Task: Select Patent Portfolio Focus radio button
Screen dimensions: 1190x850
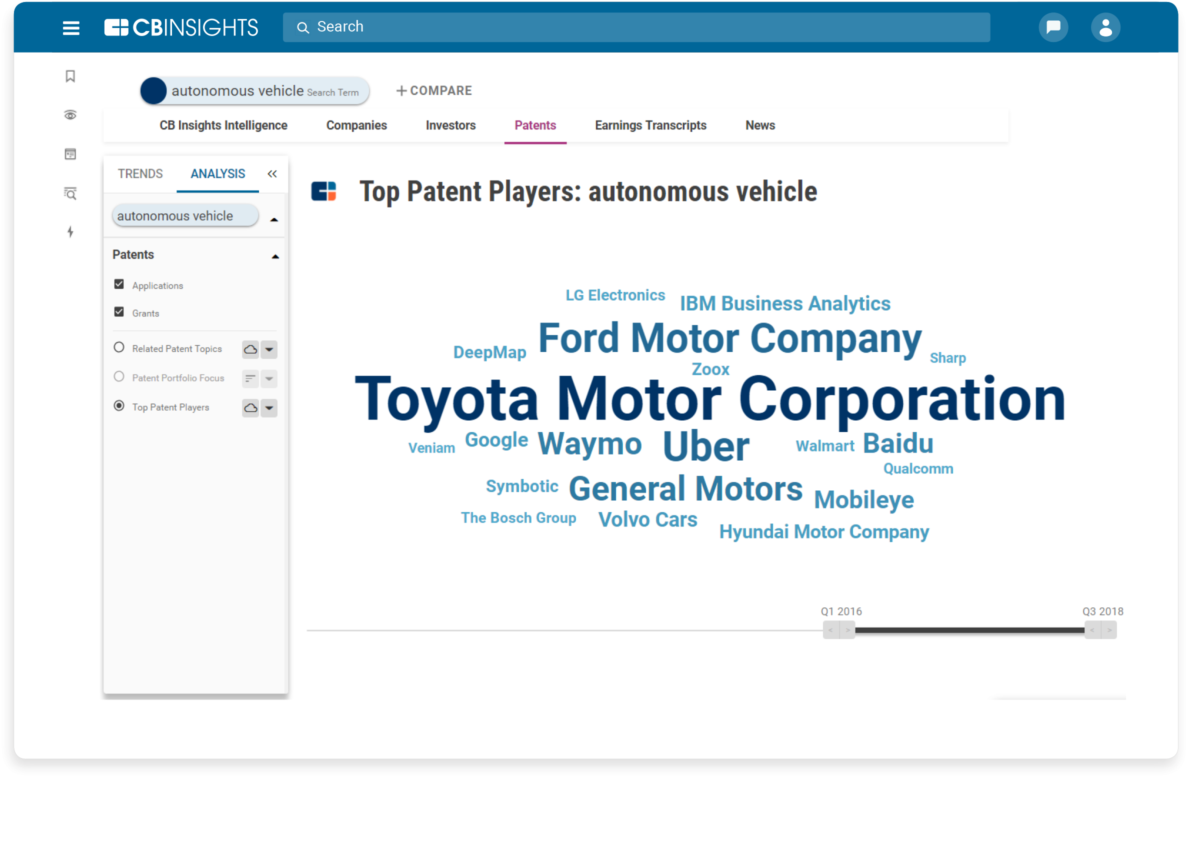Action: pyautogui.click(x=119, y=376)
